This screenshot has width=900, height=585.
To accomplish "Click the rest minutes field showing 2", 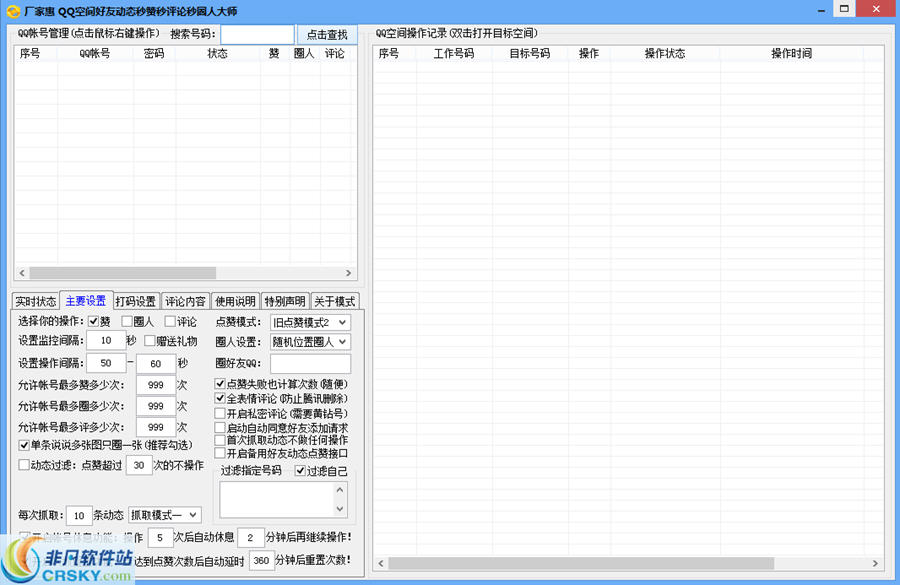I will click(x=250, y=537).
